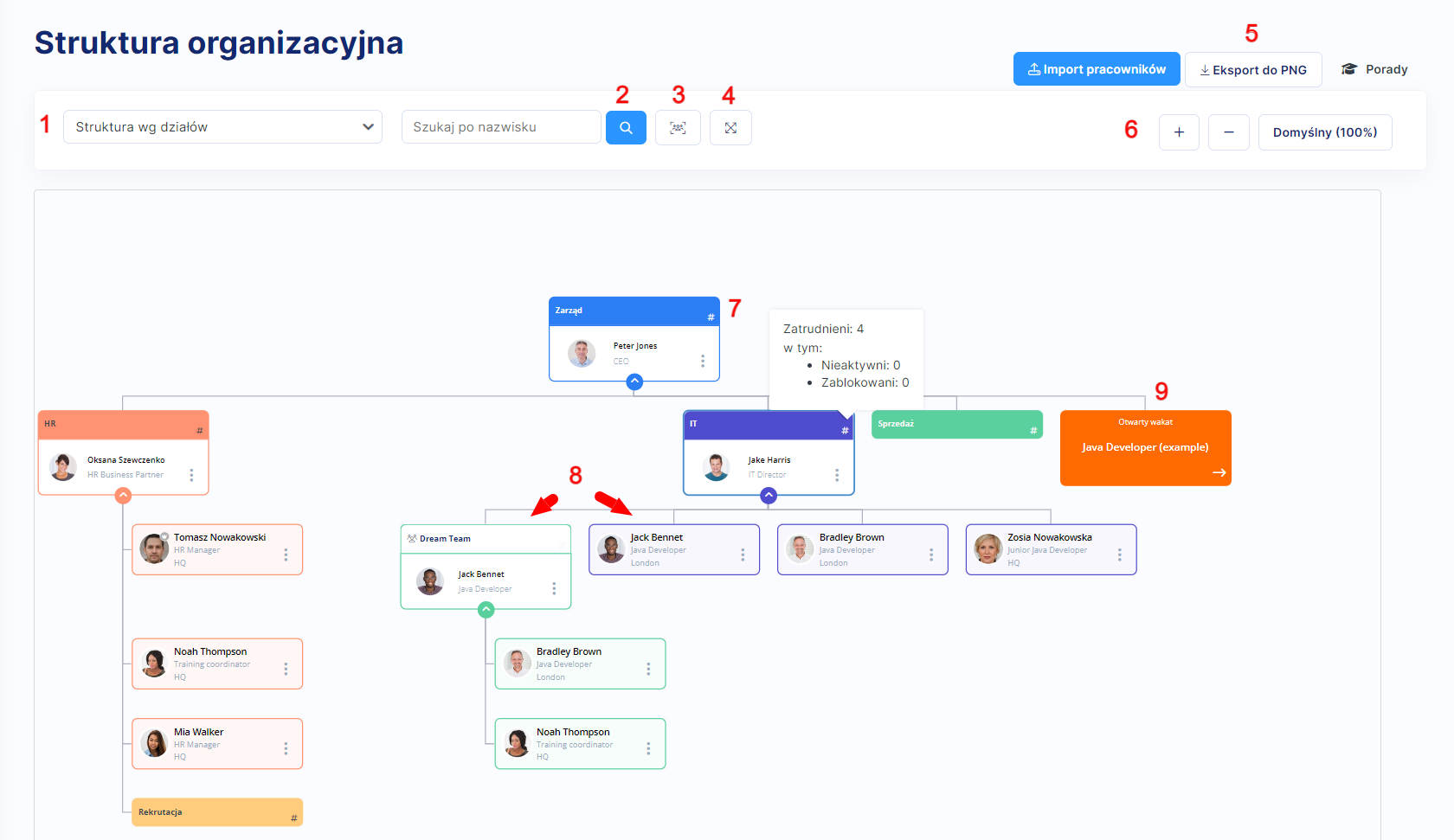Collapse the Zarząd node under Peter Jones
The height and width of the screenshot is (840, 1454).
coord(634,382)
